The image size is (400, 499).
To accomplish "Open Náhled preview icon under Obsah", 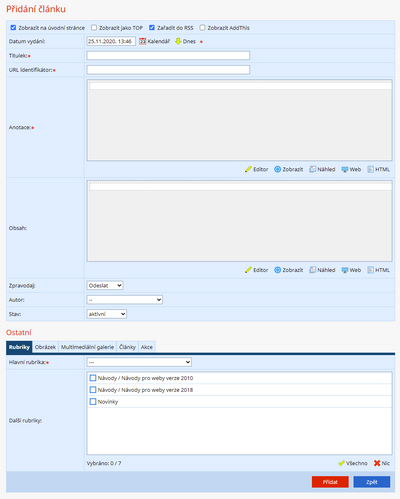I will [312, 270].
